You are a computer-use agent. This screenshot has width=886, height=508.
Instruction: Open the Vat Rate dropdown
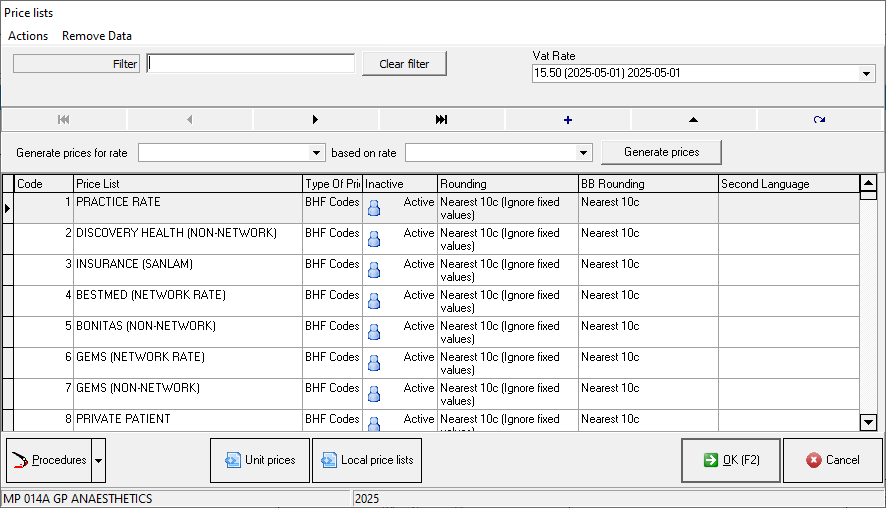click(x=866, y=74)
